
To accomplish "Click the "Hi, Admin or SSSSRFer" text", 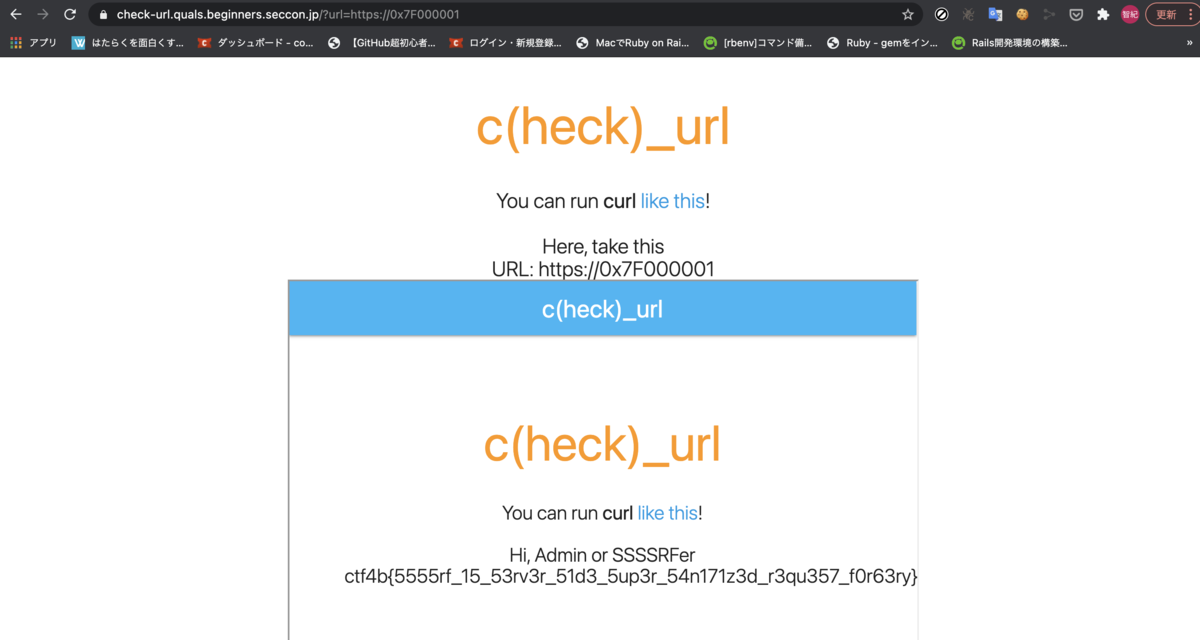I will 602,555.
